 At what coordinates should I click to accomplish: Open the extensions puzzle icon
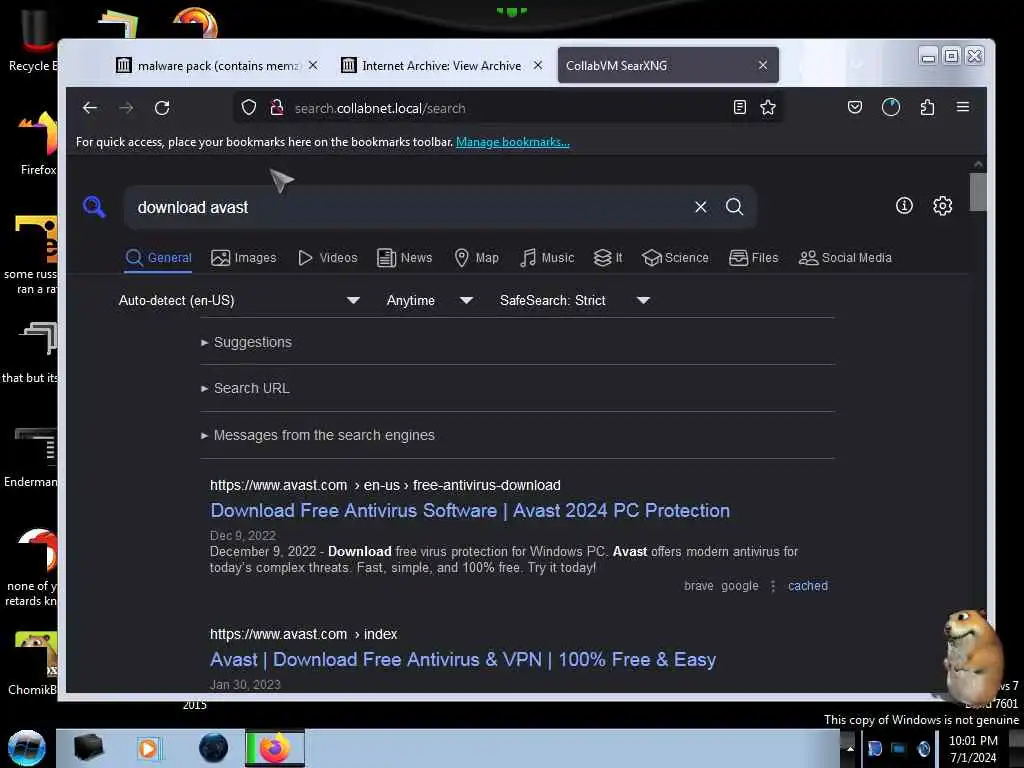tap(927, 107)
